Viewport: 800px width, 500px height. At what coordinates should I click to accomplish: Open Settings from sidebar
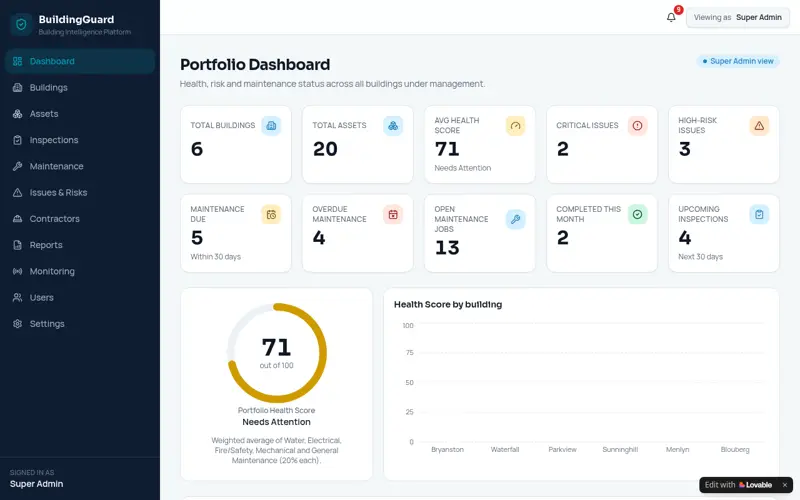pos(80,324)
